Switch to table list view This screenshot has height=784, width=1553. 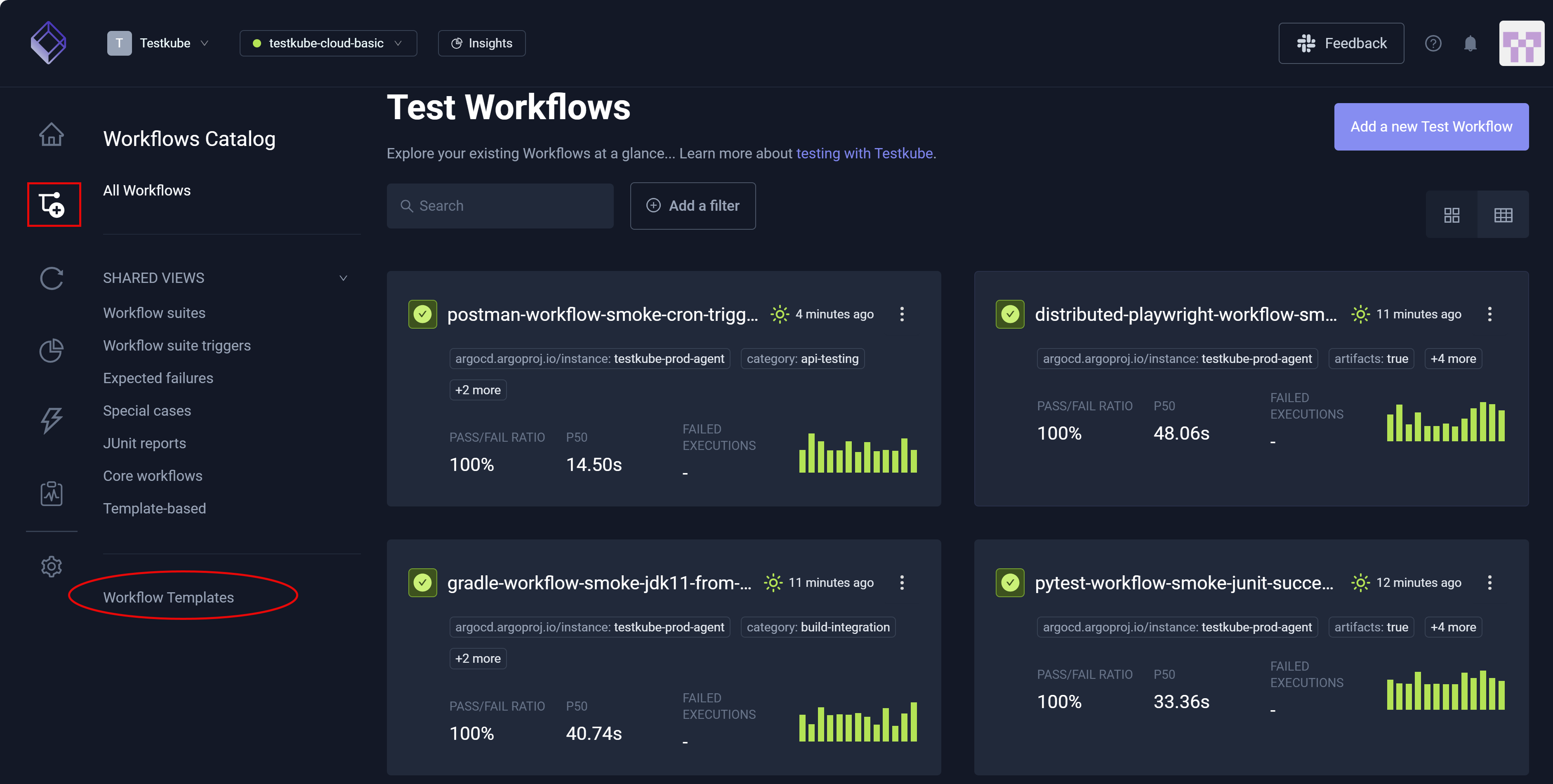pyautogui.click(x=1504, y=214)
